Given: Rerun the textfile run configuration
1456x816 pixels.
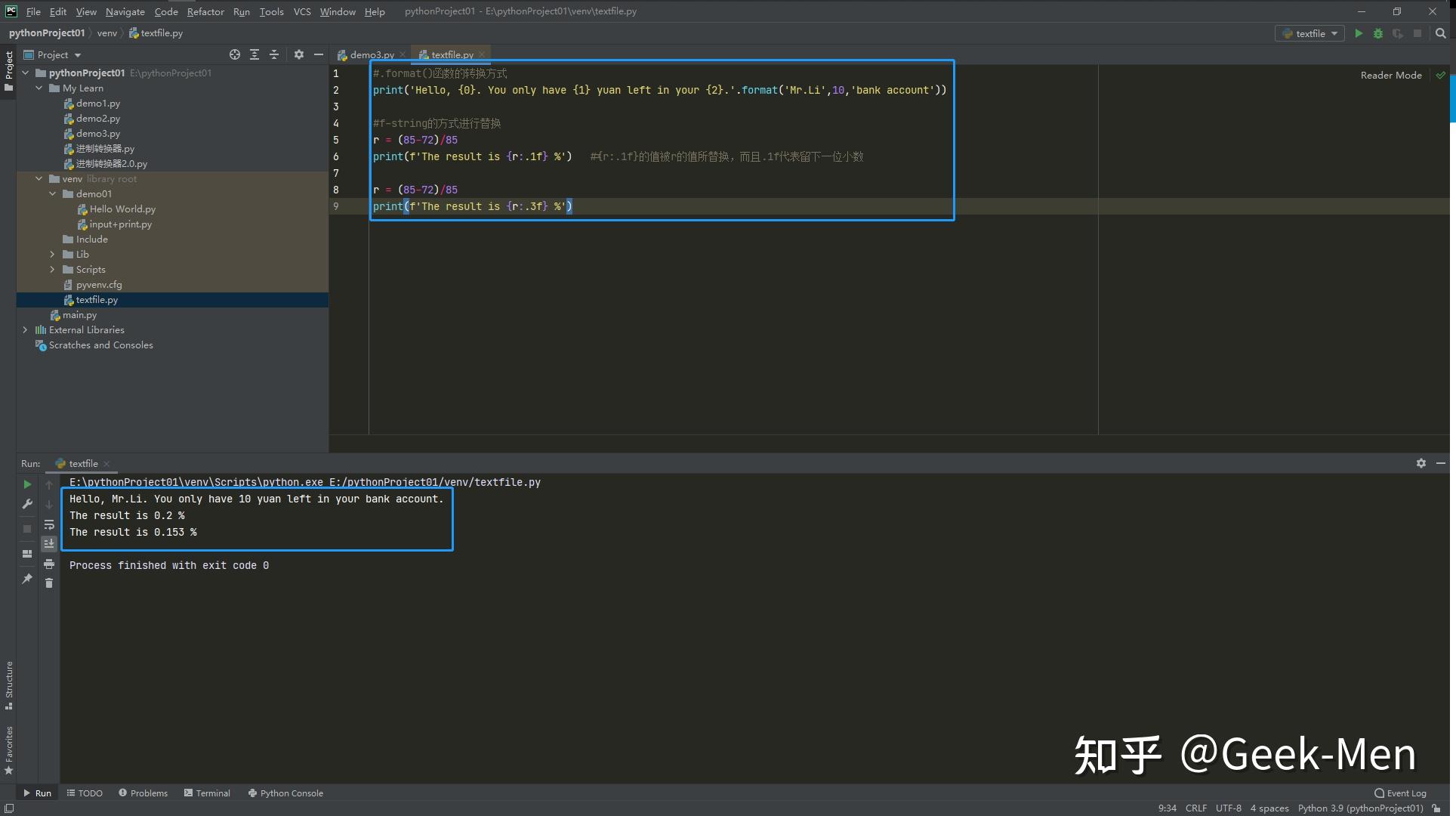Looking at the screenshot, I should (27, 484).
